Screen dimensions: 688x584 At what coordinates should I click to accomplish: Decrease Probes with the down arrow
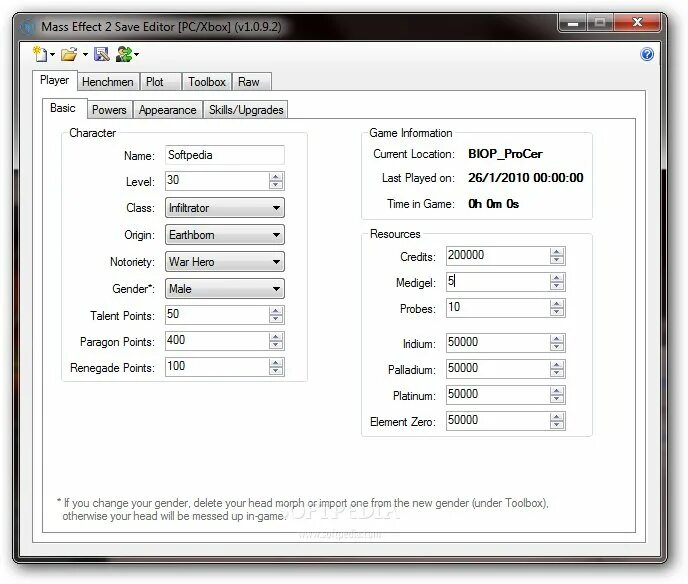557,312
